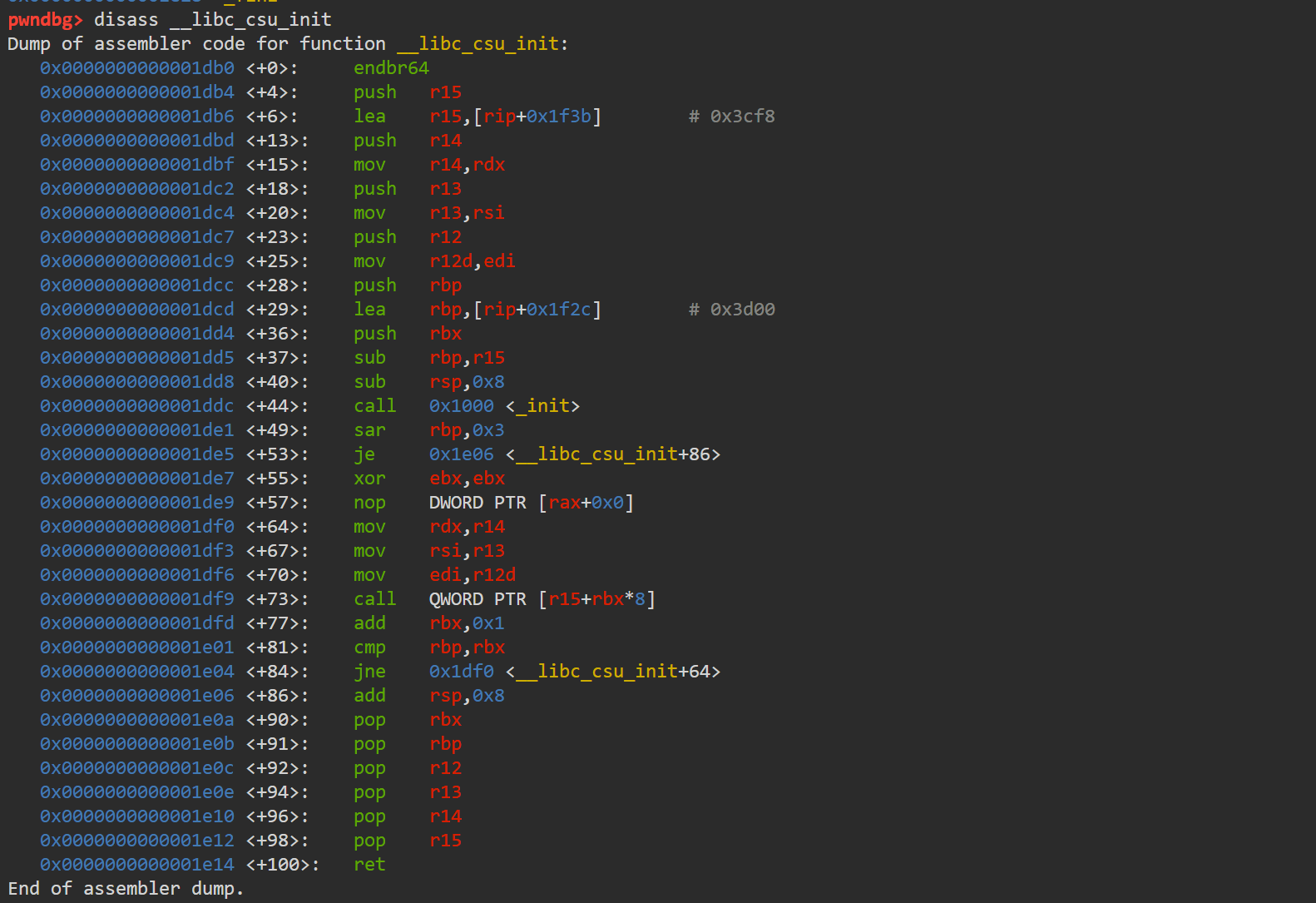Select the 'rbp,r15' operands
The width and height of the screenshot is (1316, 903).
coord(468,357)
